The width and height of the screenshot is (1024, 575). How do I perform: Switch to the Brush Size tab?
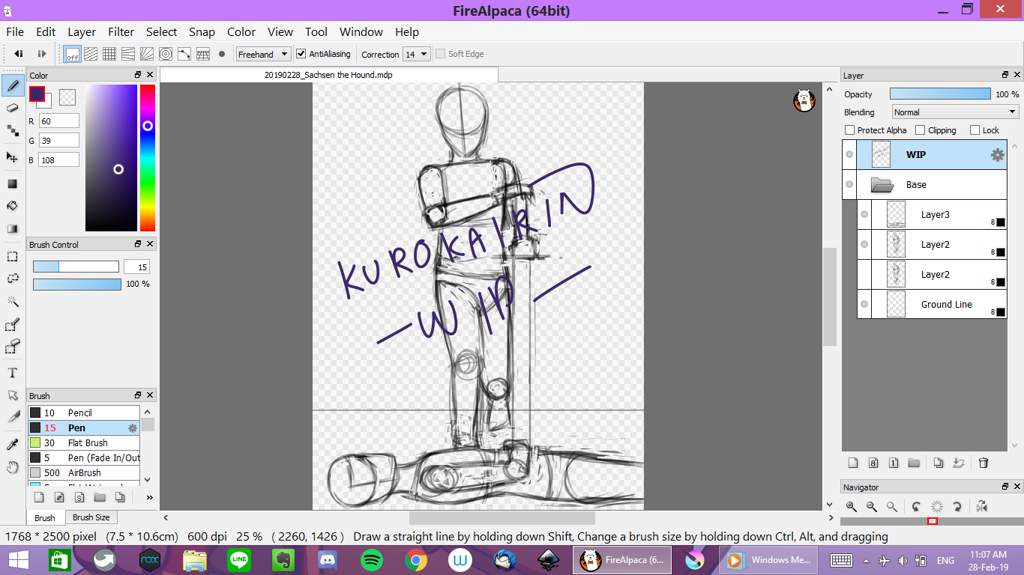91,518
